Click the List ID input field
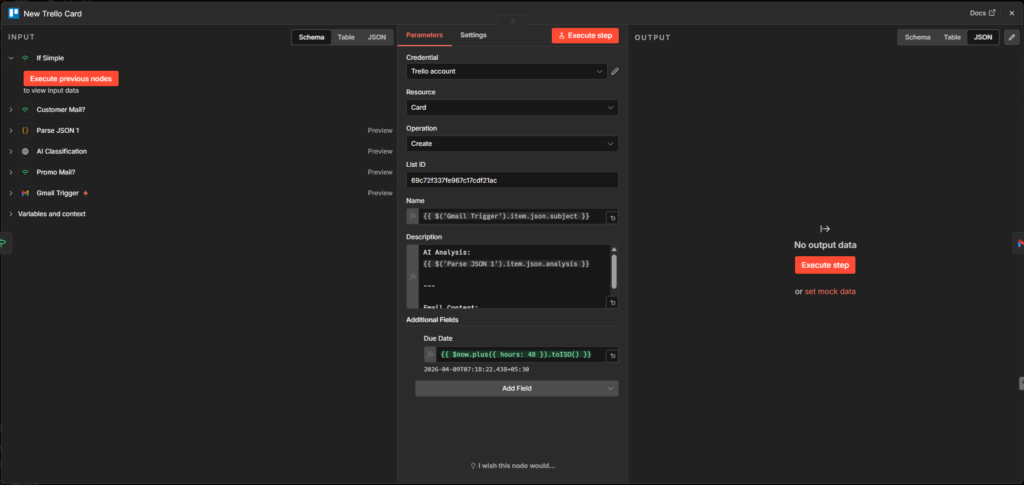The width and height of the screenshot is (1024, 485). [512, 180]
